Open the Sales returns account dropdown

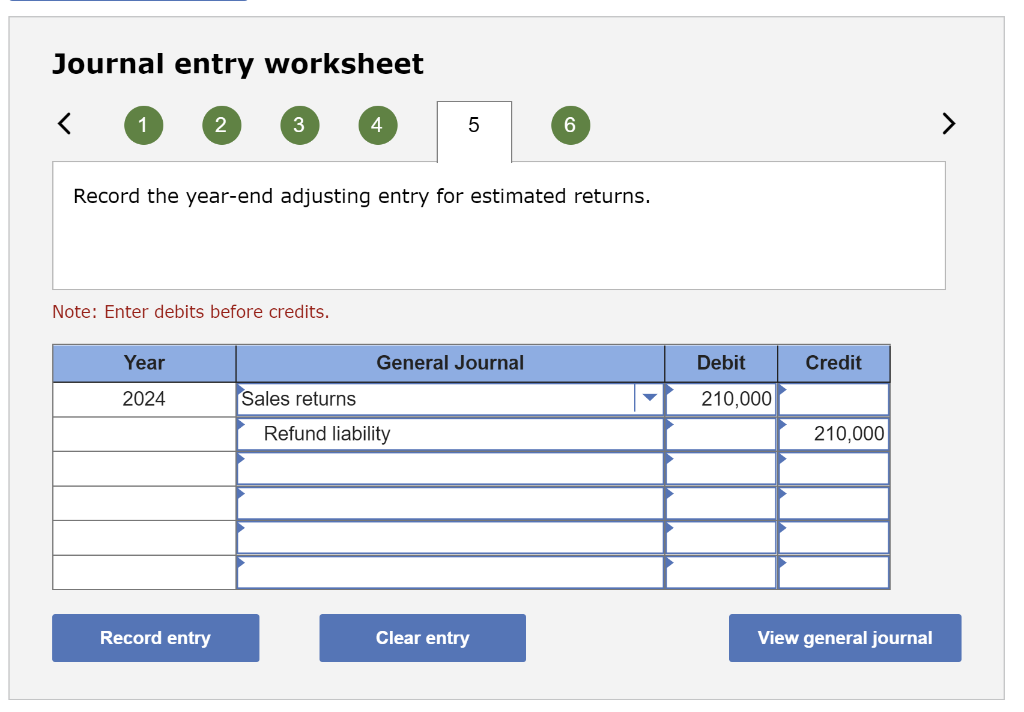[650, 398]
